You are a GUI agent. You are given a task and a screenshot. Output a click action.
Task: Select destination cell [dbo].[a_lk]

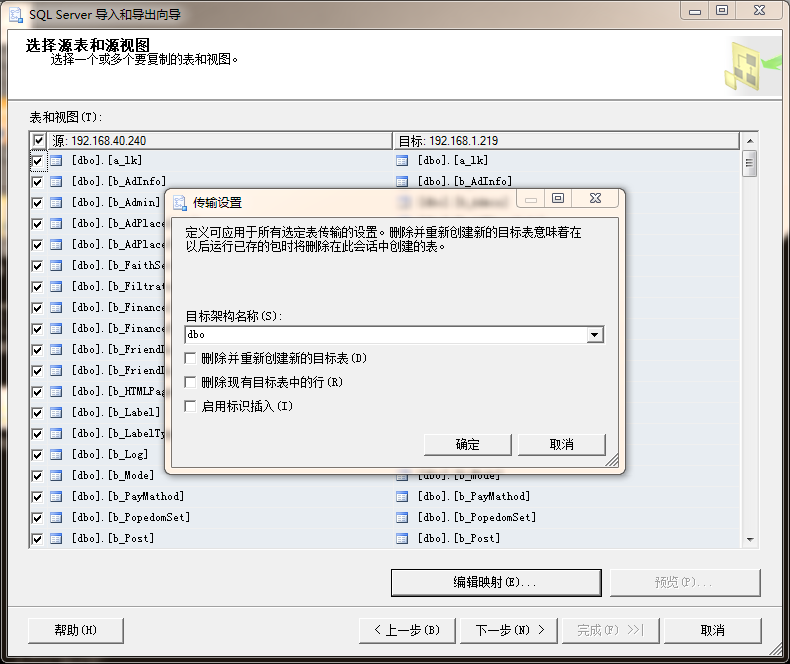[x=453, y=161]
